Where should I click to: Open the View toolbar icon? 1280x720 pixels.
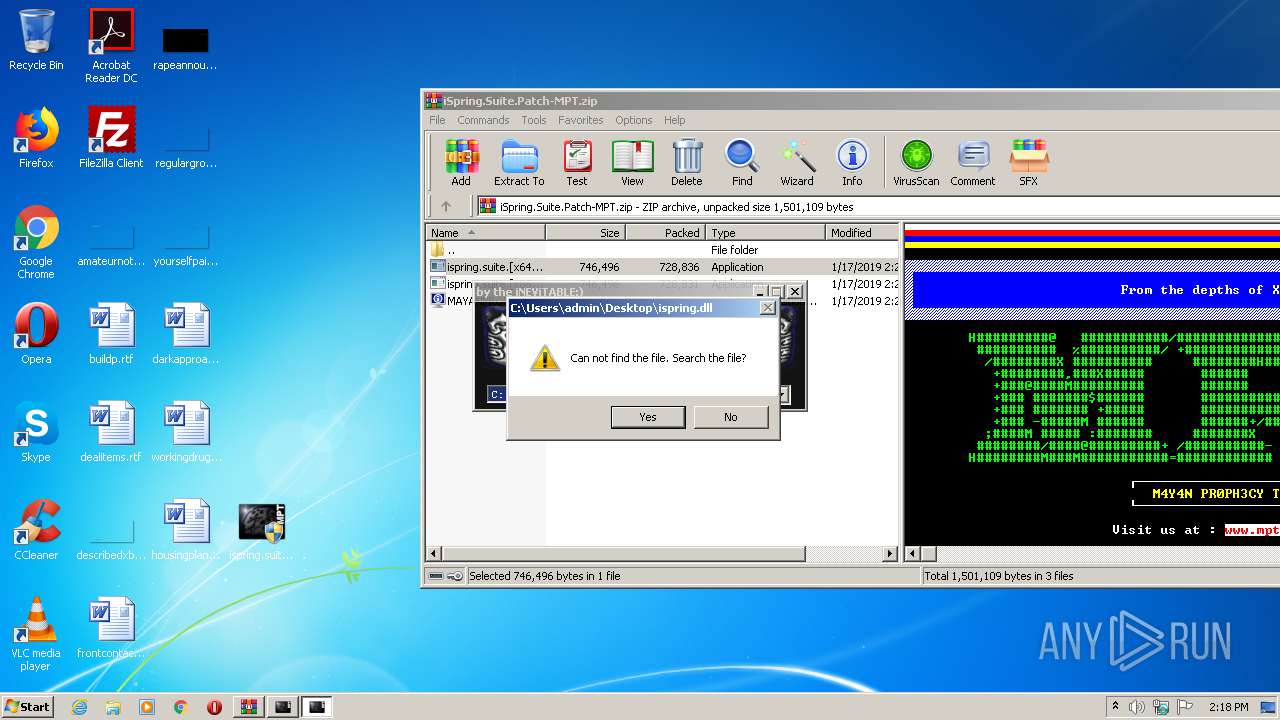pyautogui.click(x=632, y=162)
